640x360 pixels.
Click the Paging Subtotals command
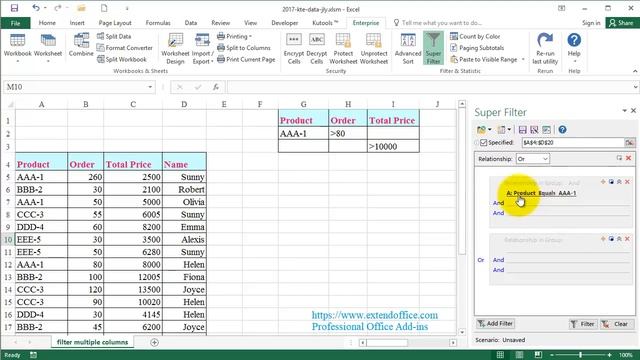pyautogui.click(x=477, y=48)
